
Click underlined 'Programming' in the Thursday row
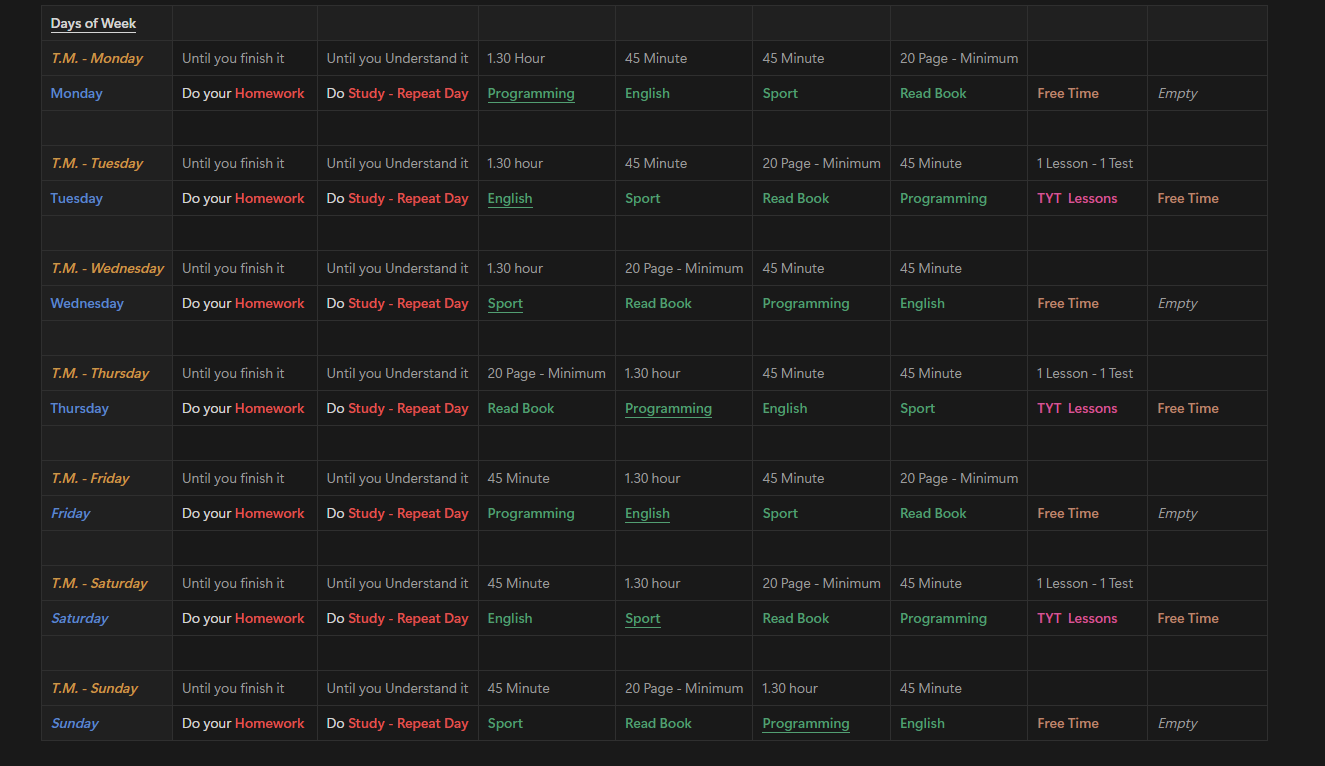click(668, 408)
